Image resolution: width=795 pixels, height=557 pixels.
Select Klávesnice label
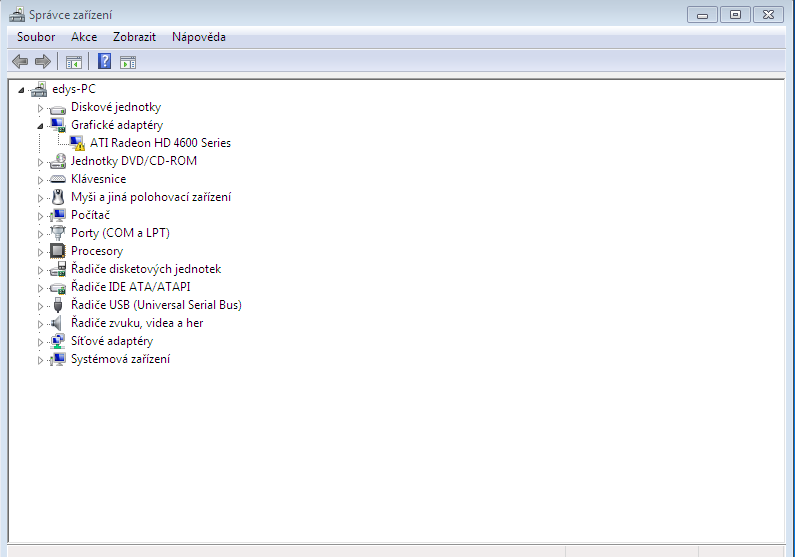[x=98, y=179]
